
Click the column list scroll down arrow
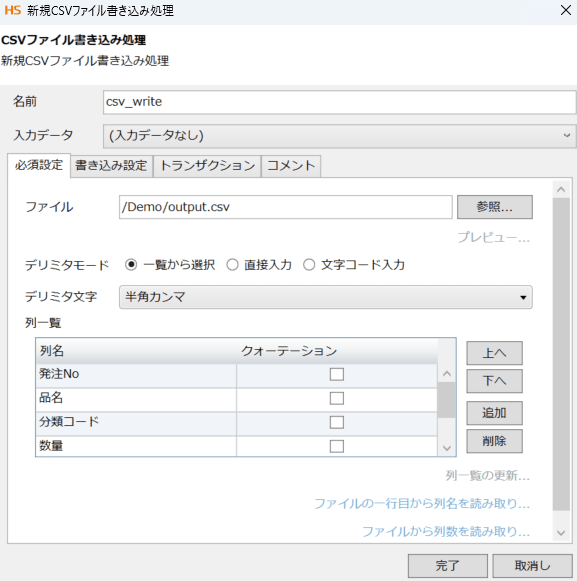[x=447, y=448]
